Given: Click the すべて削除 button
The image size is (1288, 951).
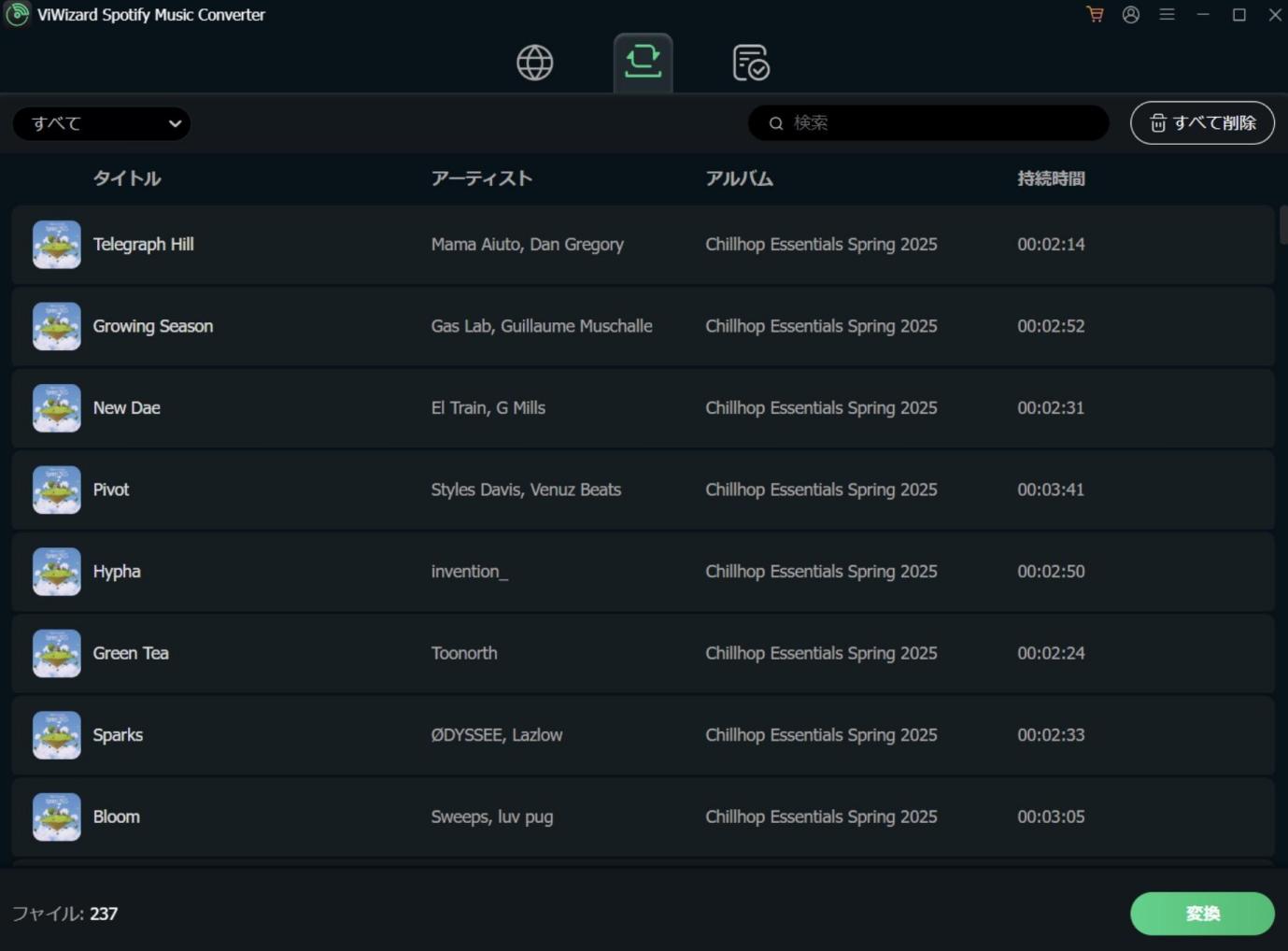Looking at the screenshot, I should click(x=1202, y=122).
